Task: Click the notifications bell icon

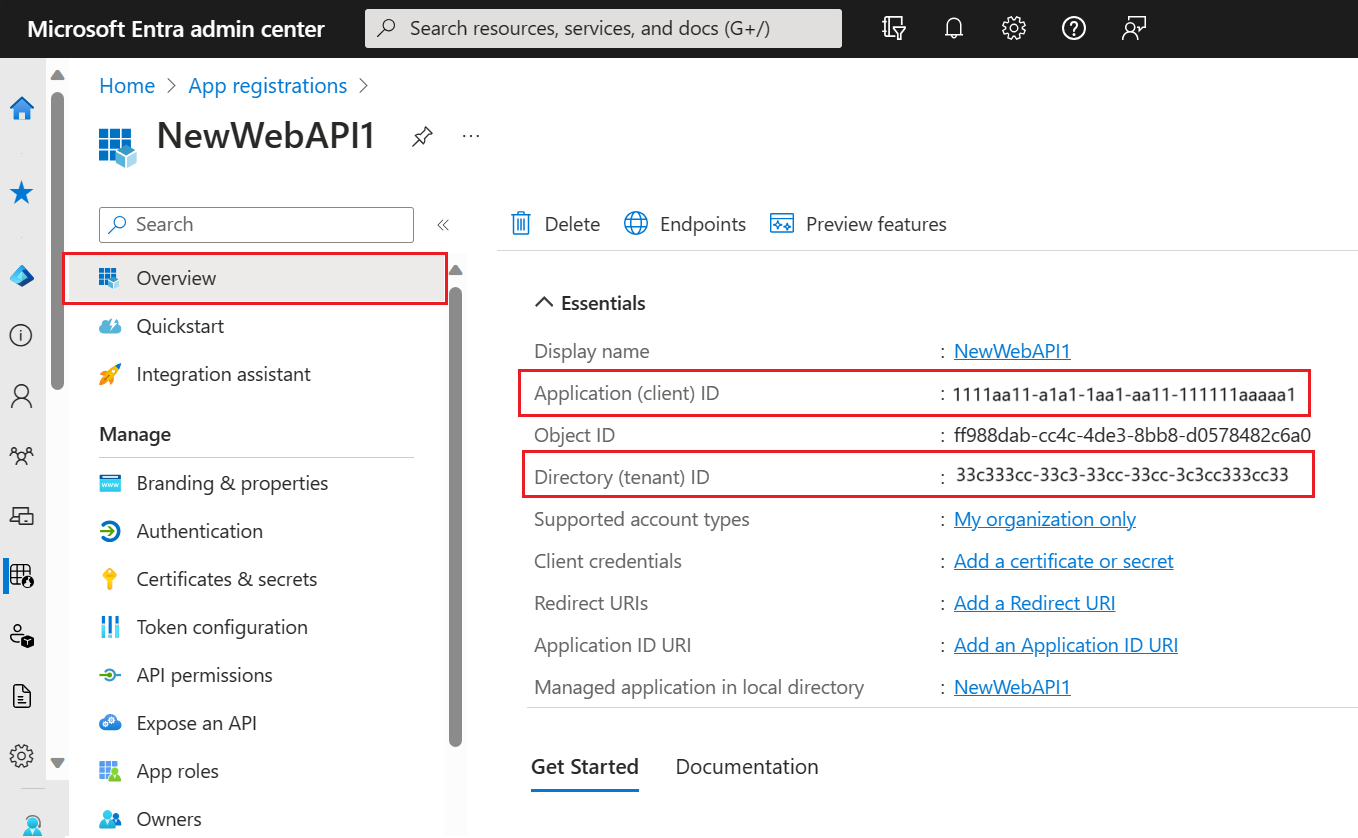Action: coord(954,29)
